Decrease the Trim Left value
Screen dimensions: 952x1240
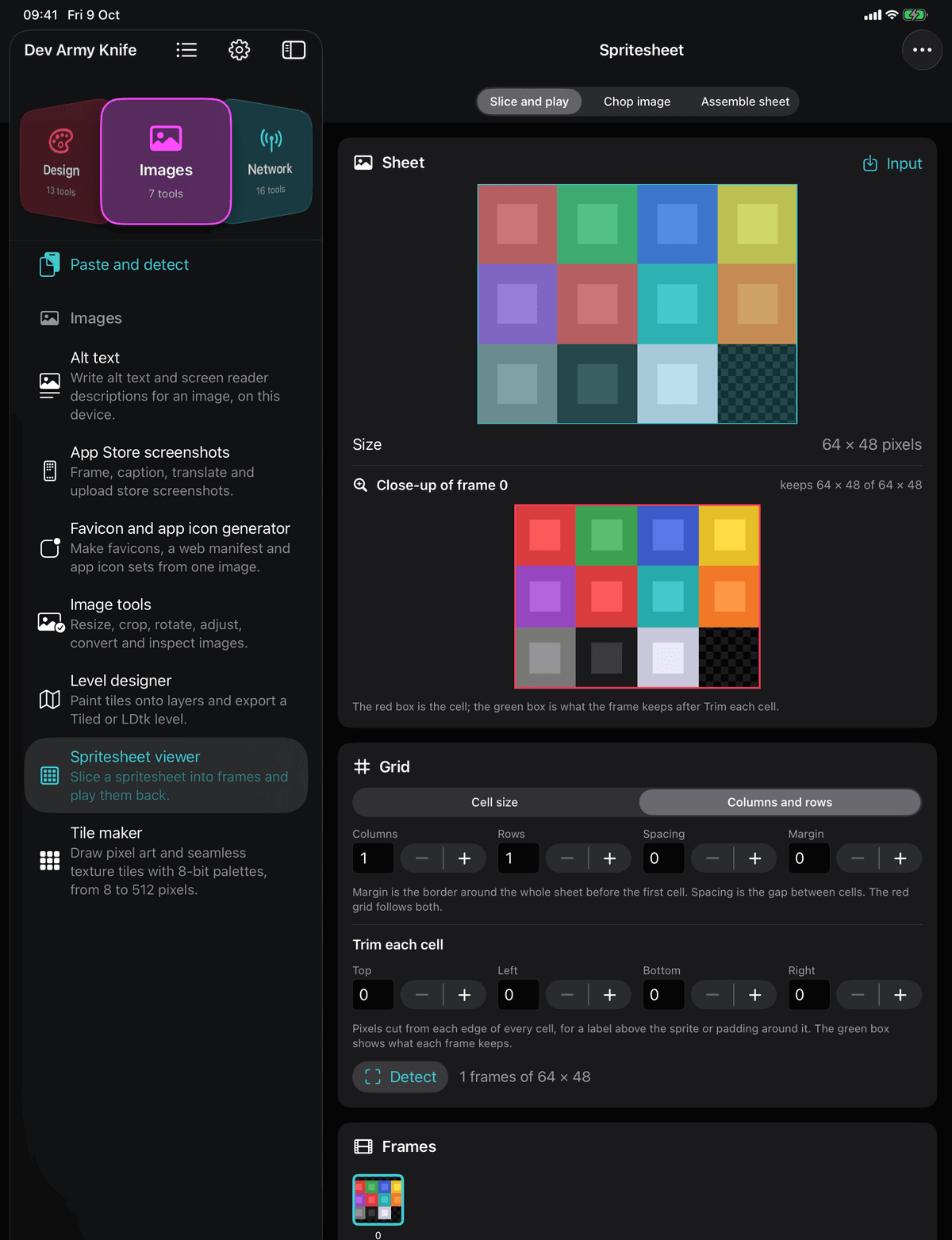tap(567, 995)
